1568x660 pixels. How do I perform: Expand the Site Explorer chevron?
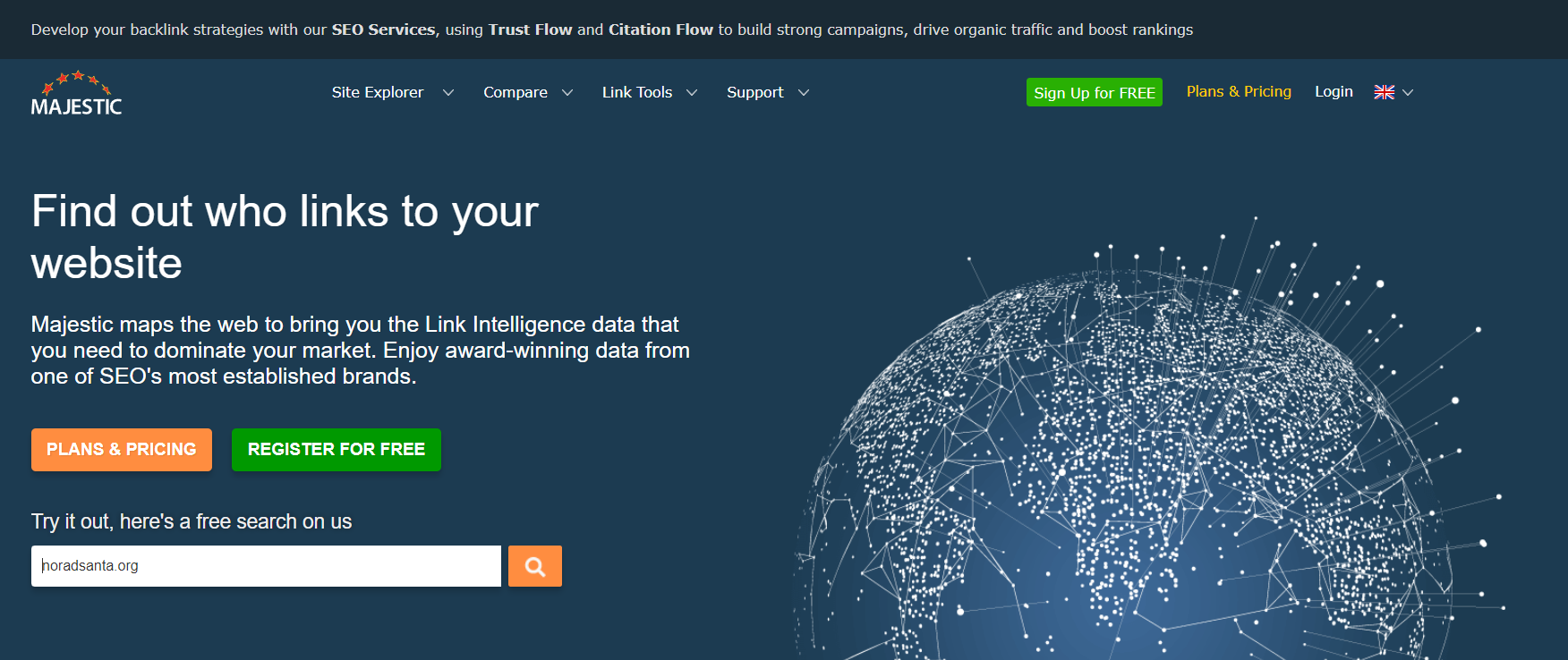[448, 93]
